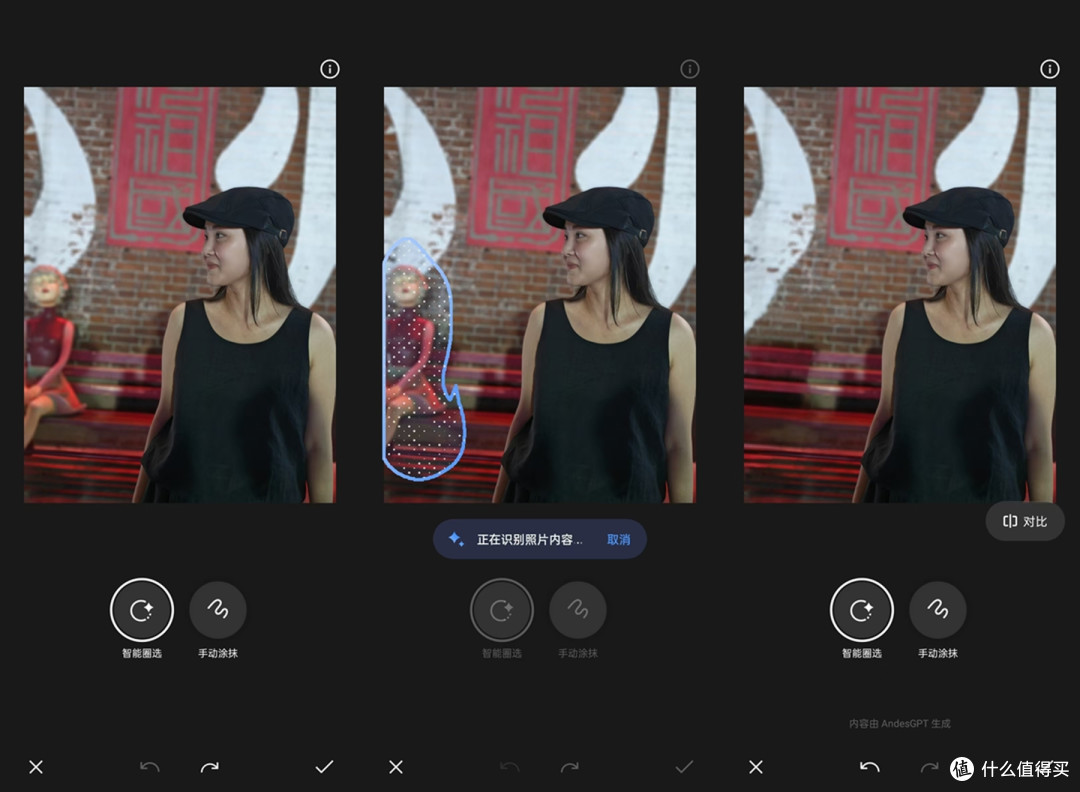Undo the AI erase in right panel
The image size is (1080, 792).
coord(869,767)
